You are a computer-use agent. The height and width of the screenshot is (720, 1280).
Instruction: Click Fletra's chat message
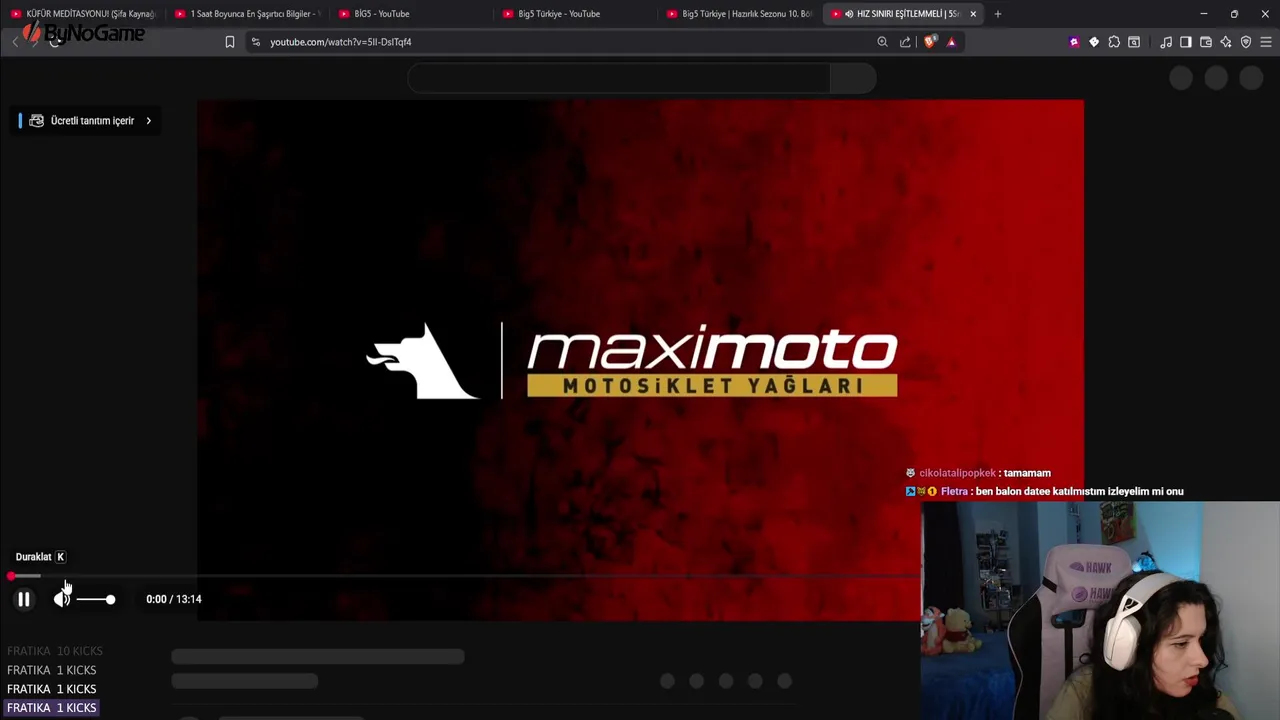click(x=1045, y=491)
